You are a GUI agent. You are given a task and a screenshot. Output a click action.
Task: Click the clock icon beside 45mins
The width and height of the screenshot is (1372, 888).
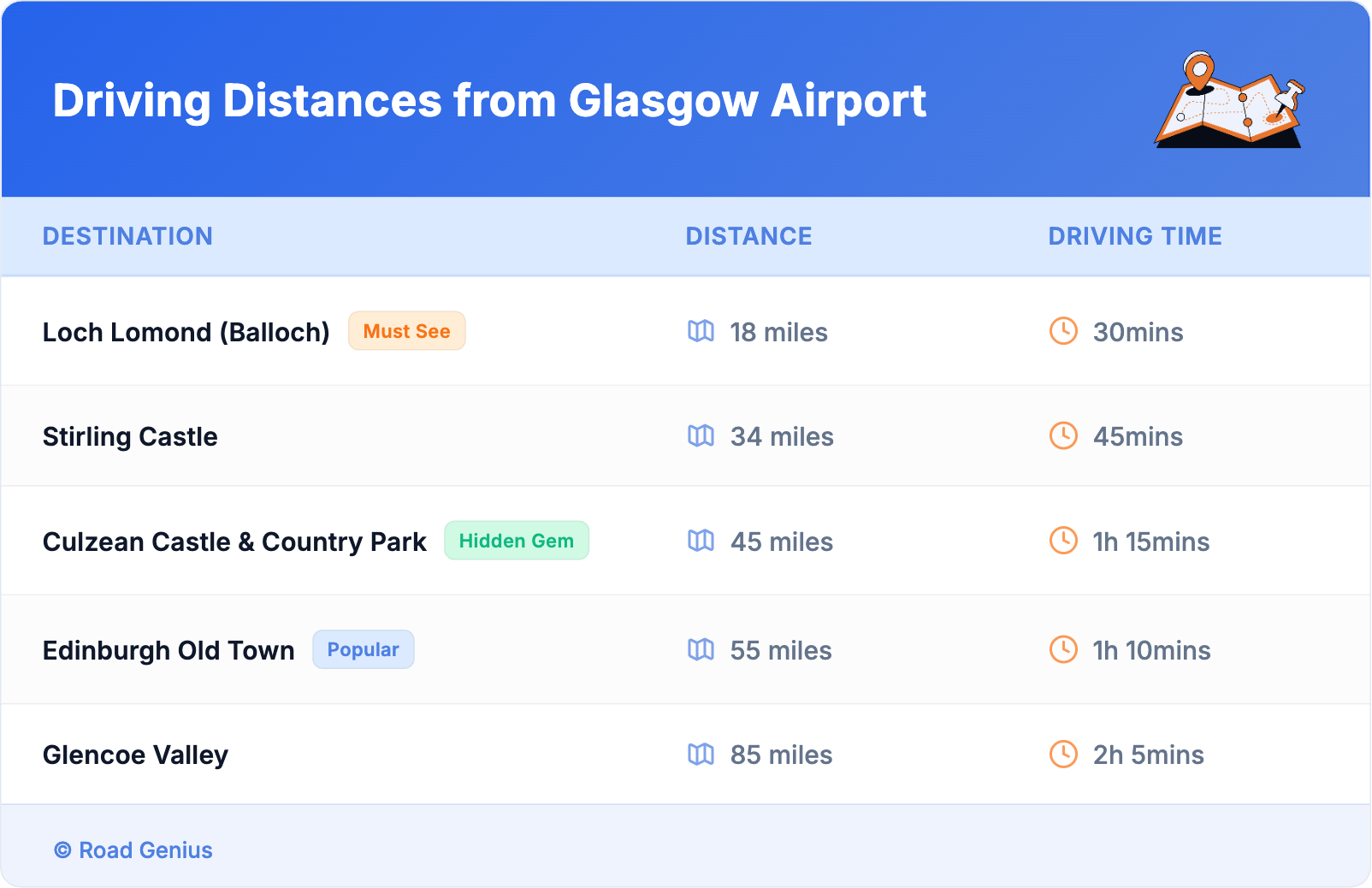[1063, 436]
